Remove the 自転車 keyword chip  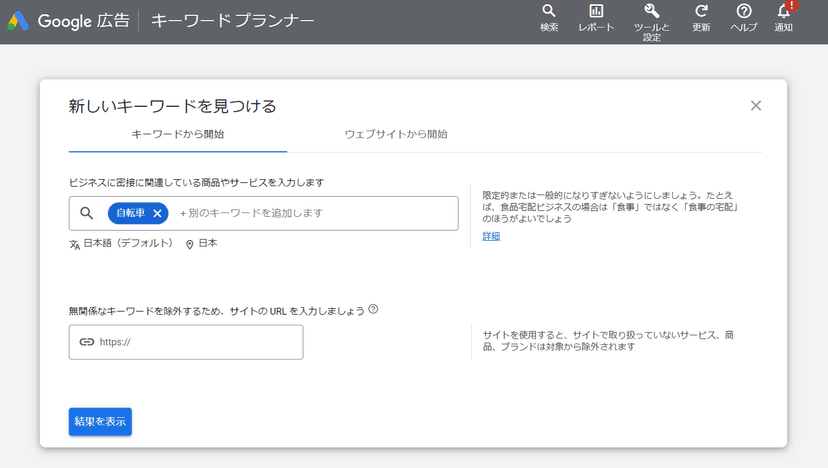tap(157, 213)
